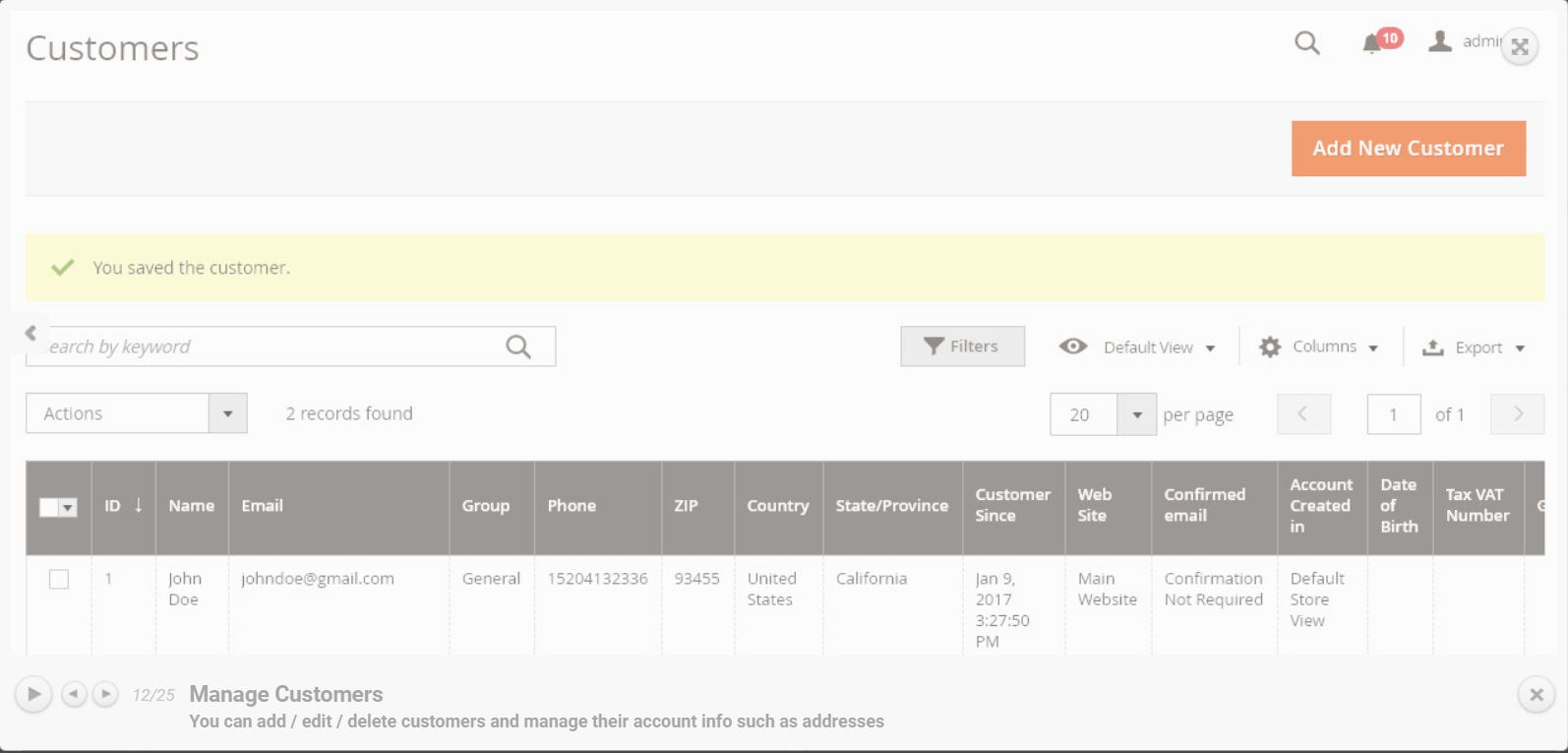Close the tour bar with X icon
This screenshot has width=1568, height=753.
pyautogui.click(x=1536, y=695)
